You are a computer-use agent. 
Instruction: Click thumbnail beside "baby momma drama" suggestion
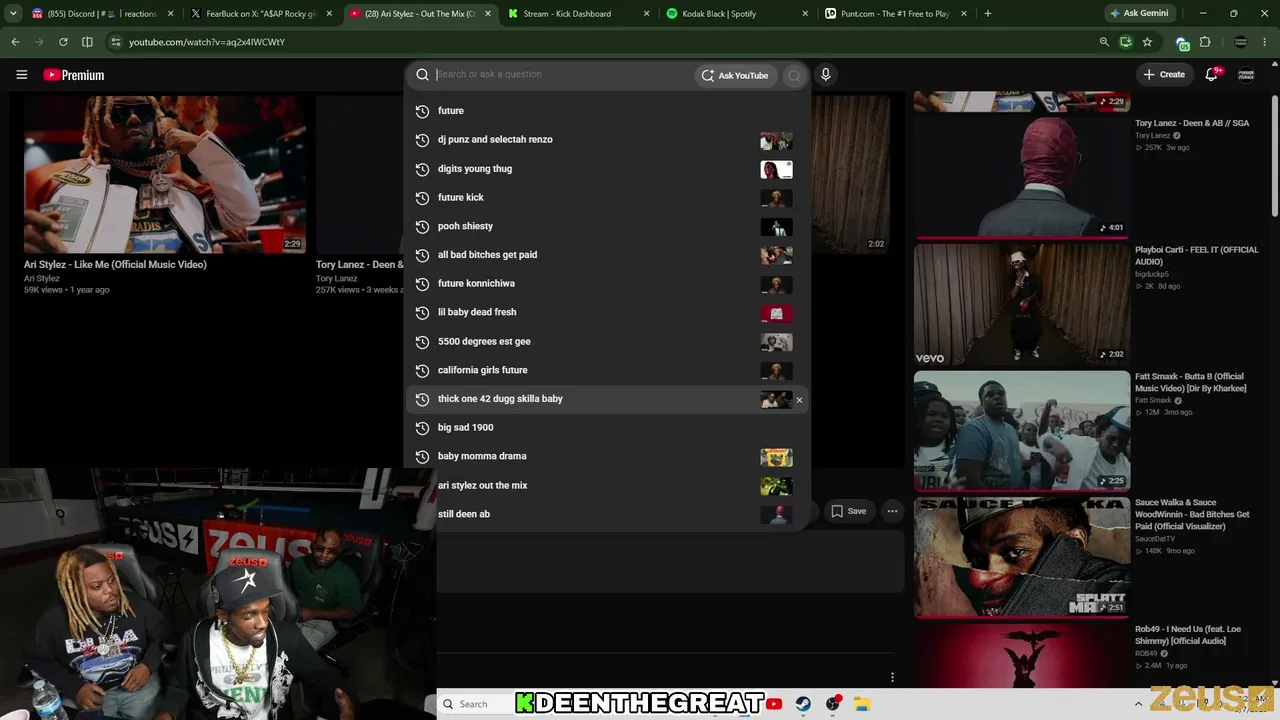[776, 457]
